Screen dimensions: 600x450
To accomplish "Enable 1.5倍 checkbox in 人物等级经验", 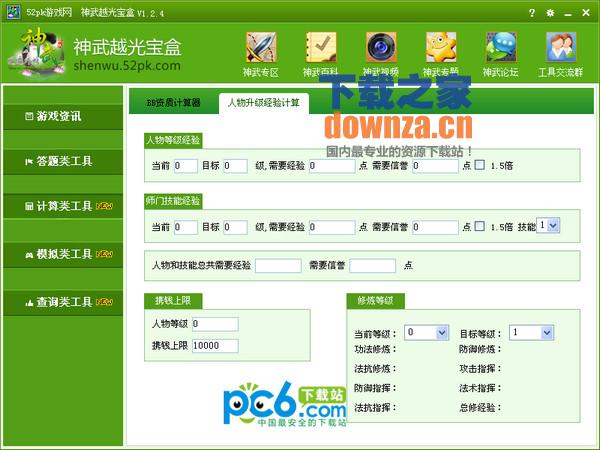I will pyautogui.click(x=480, y=166).
